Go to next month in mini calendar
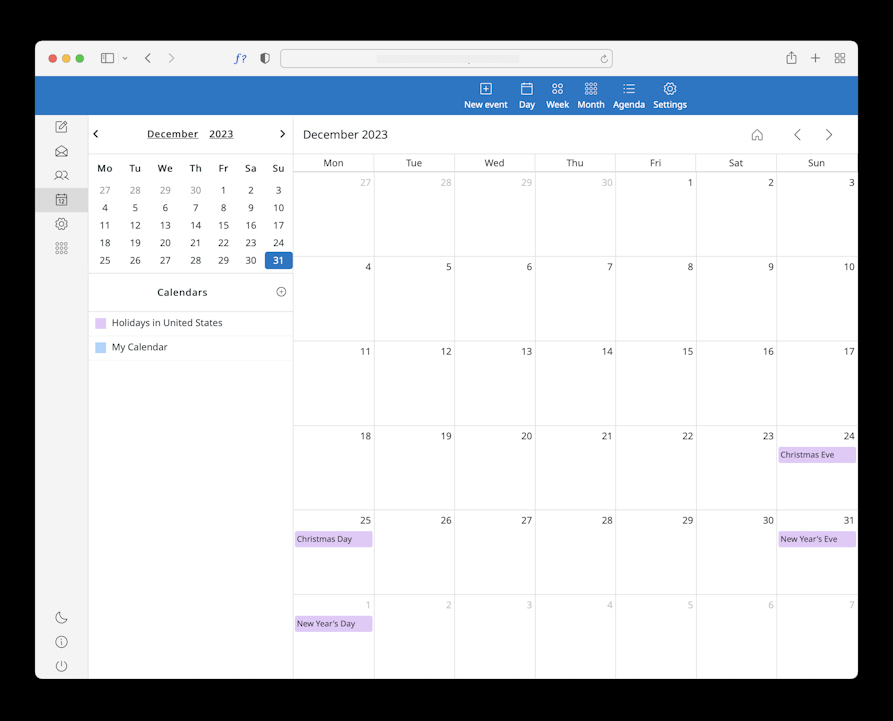The height and width of the screenshot is (721, 893). [282, 134]
